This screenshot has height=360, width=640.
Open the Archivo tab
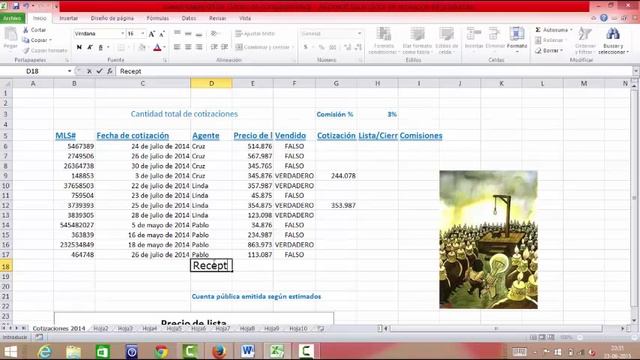pos(12,18)
